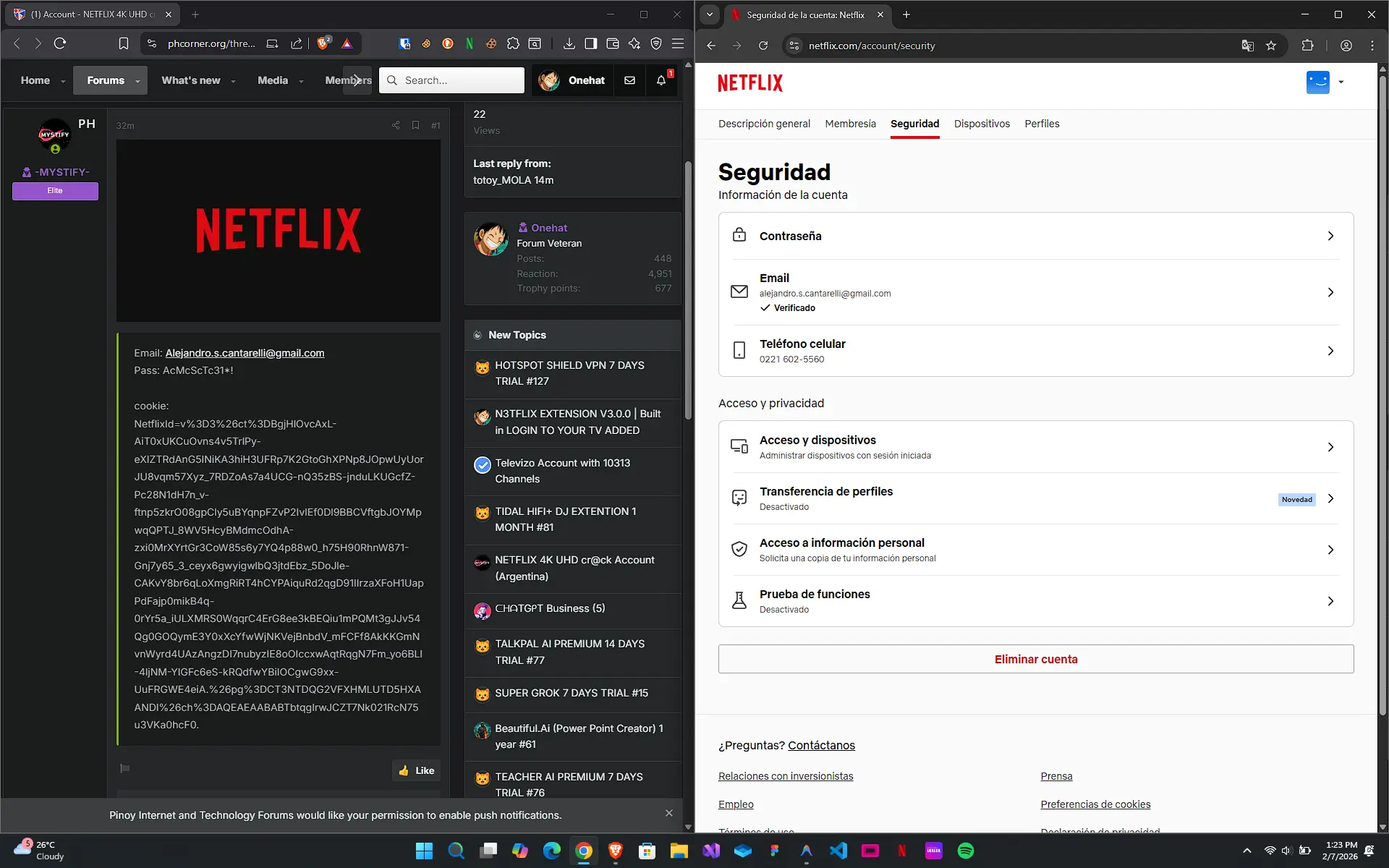1389x868 pixels.
Task: Star the Netflix page in Chrome
Action: click(x=1271, y=46)
